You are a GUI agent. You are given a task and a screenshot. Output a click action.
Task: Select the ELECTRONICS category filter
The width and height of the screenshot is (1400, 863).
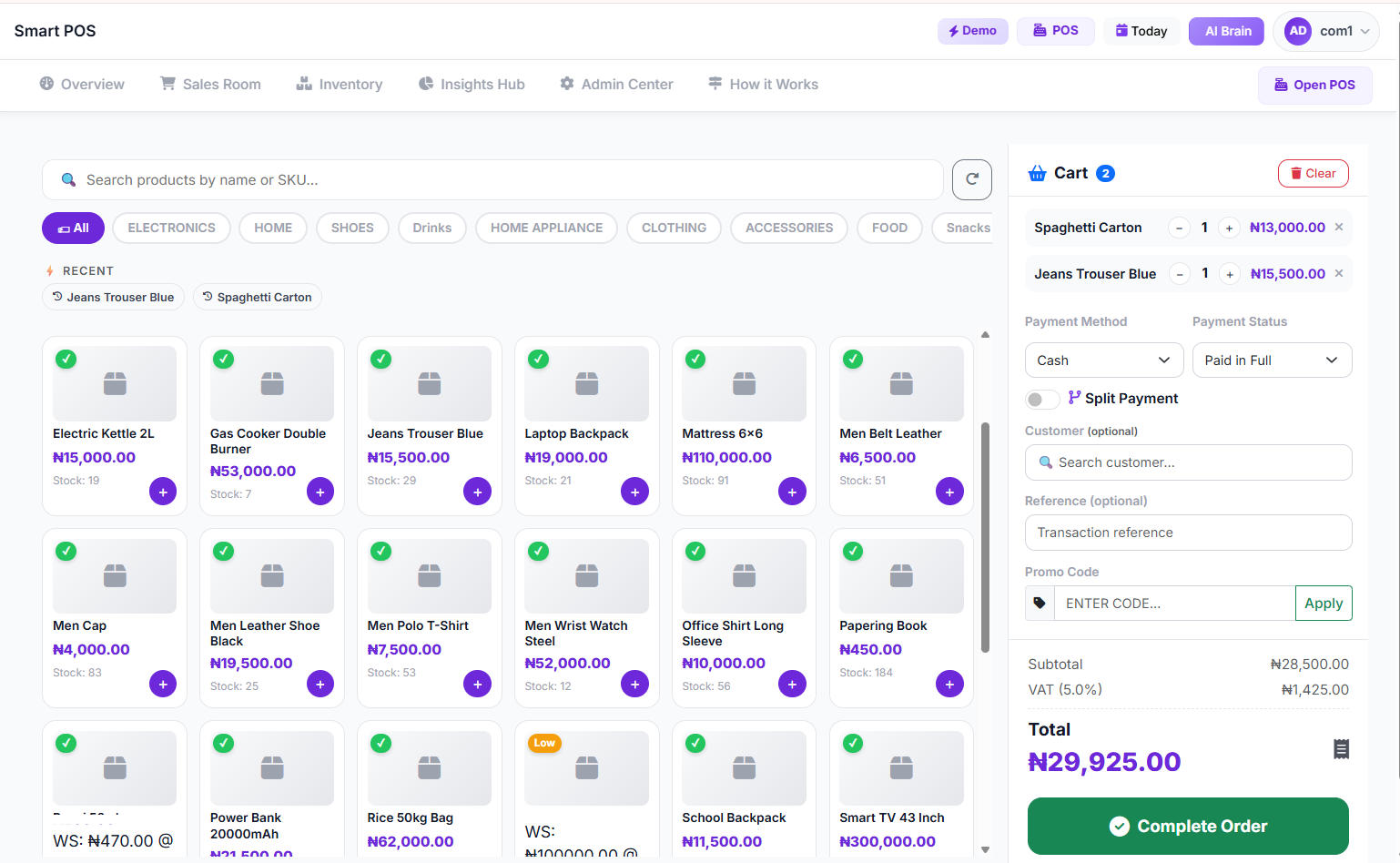click(172, 228)
